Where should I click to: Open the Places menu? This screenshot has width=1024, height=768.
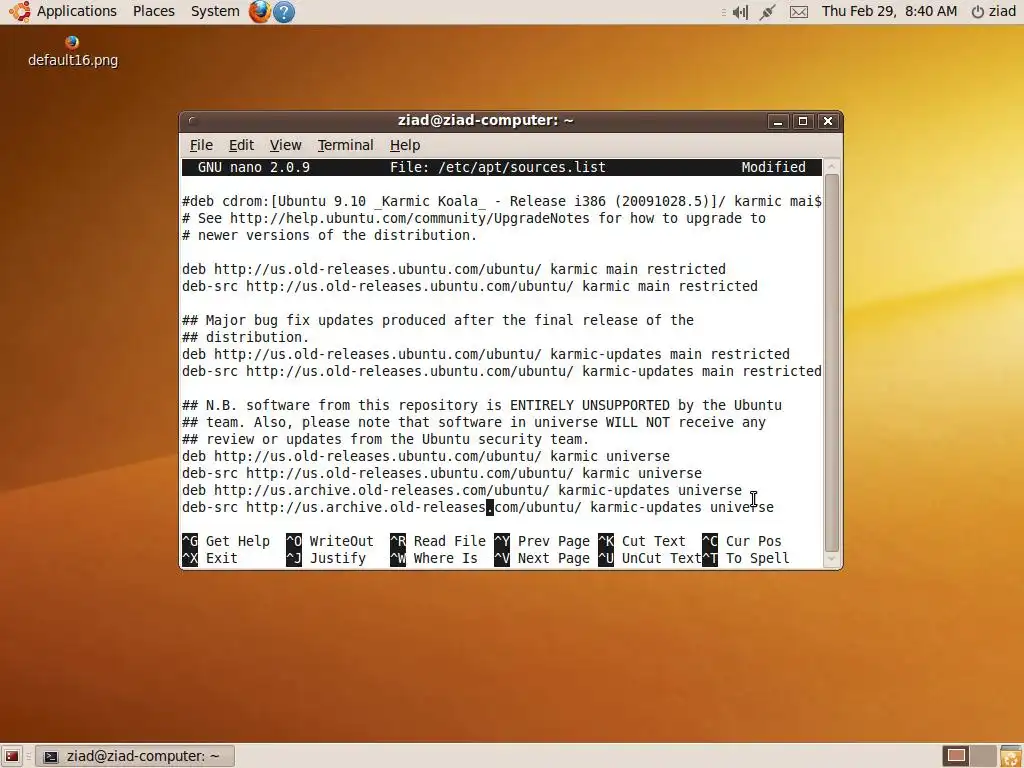pyautogui.click(x=153, y=11)
